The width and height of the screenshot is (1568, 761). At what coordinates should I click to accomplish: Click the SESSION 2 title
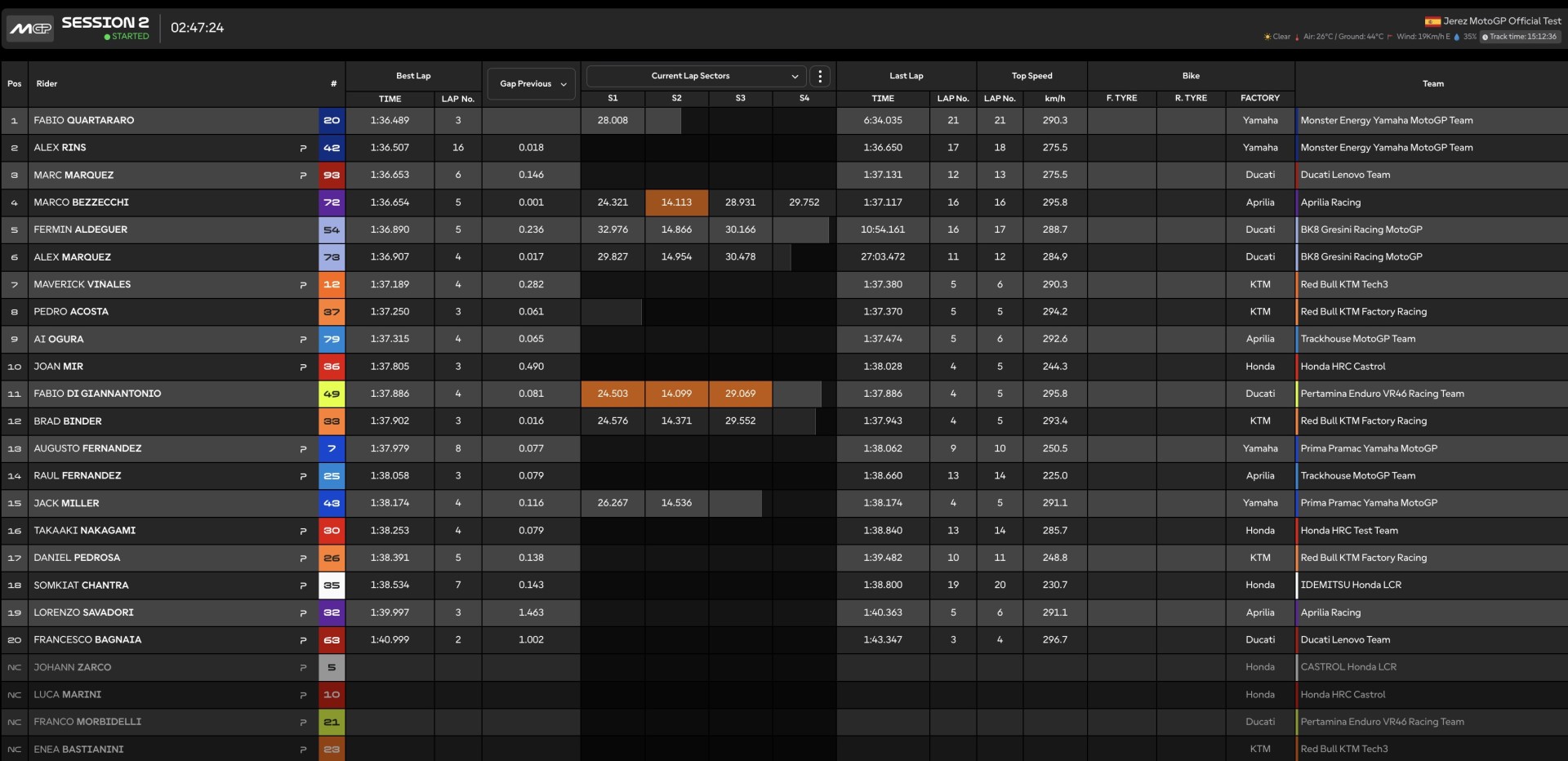(x=105, y=23)
